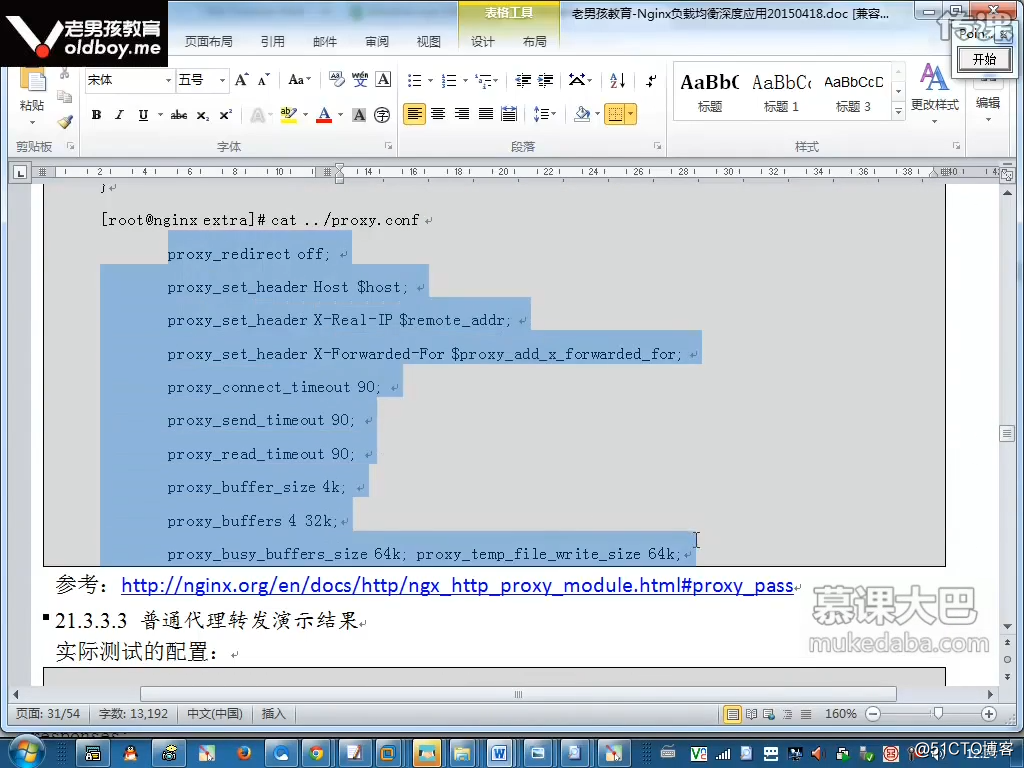Toggle strikethrough formatting
The height and width of the screenshot is (768, 1024).
pos(178,115)
